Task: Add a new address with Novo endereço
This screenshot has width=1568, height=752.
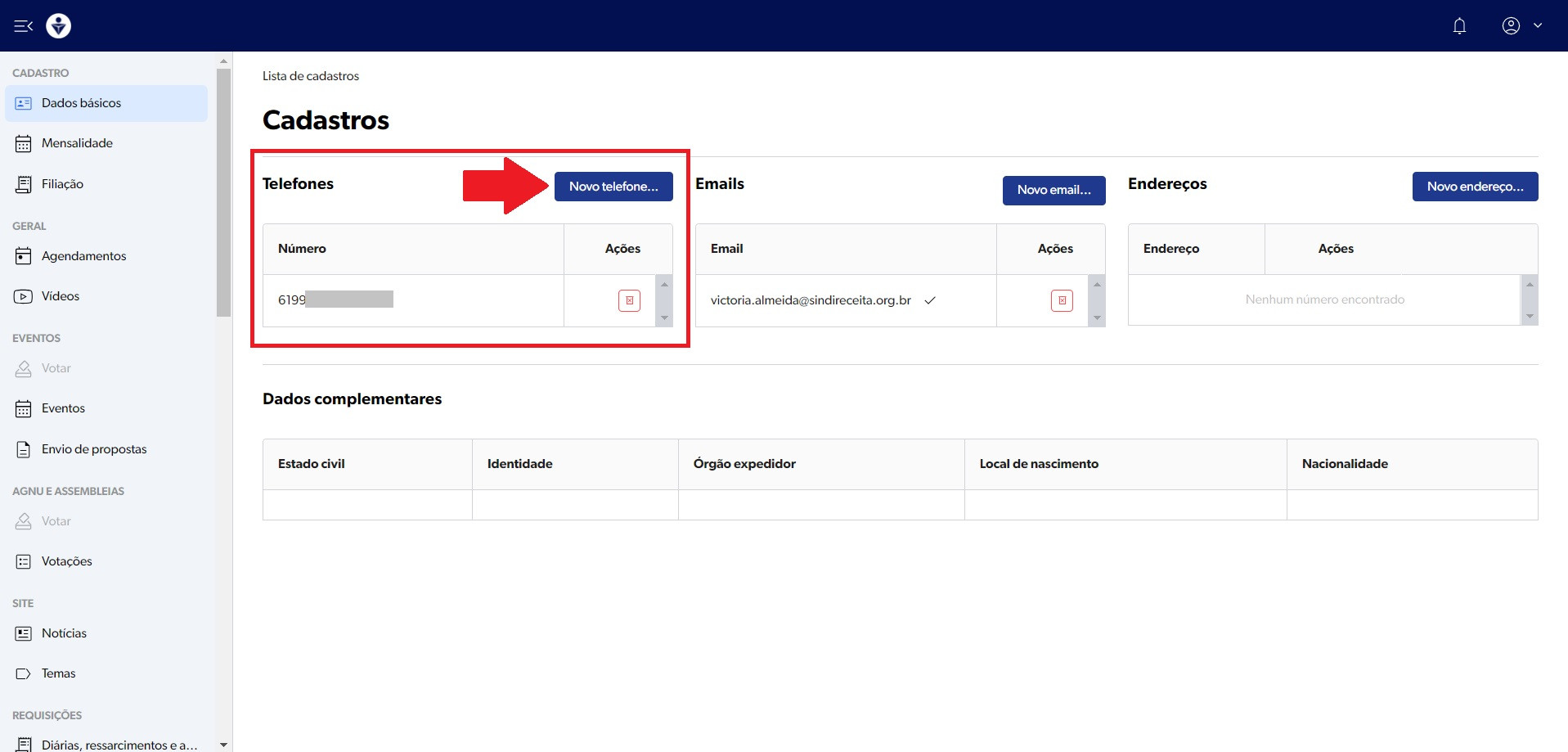Action: click(1475, 187)
